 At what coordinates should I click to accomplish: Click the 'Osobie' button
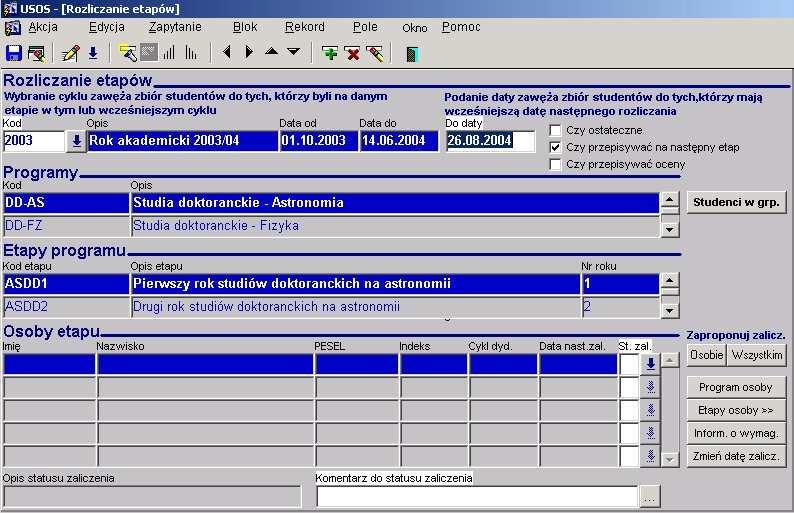click(x=706, y=355)
